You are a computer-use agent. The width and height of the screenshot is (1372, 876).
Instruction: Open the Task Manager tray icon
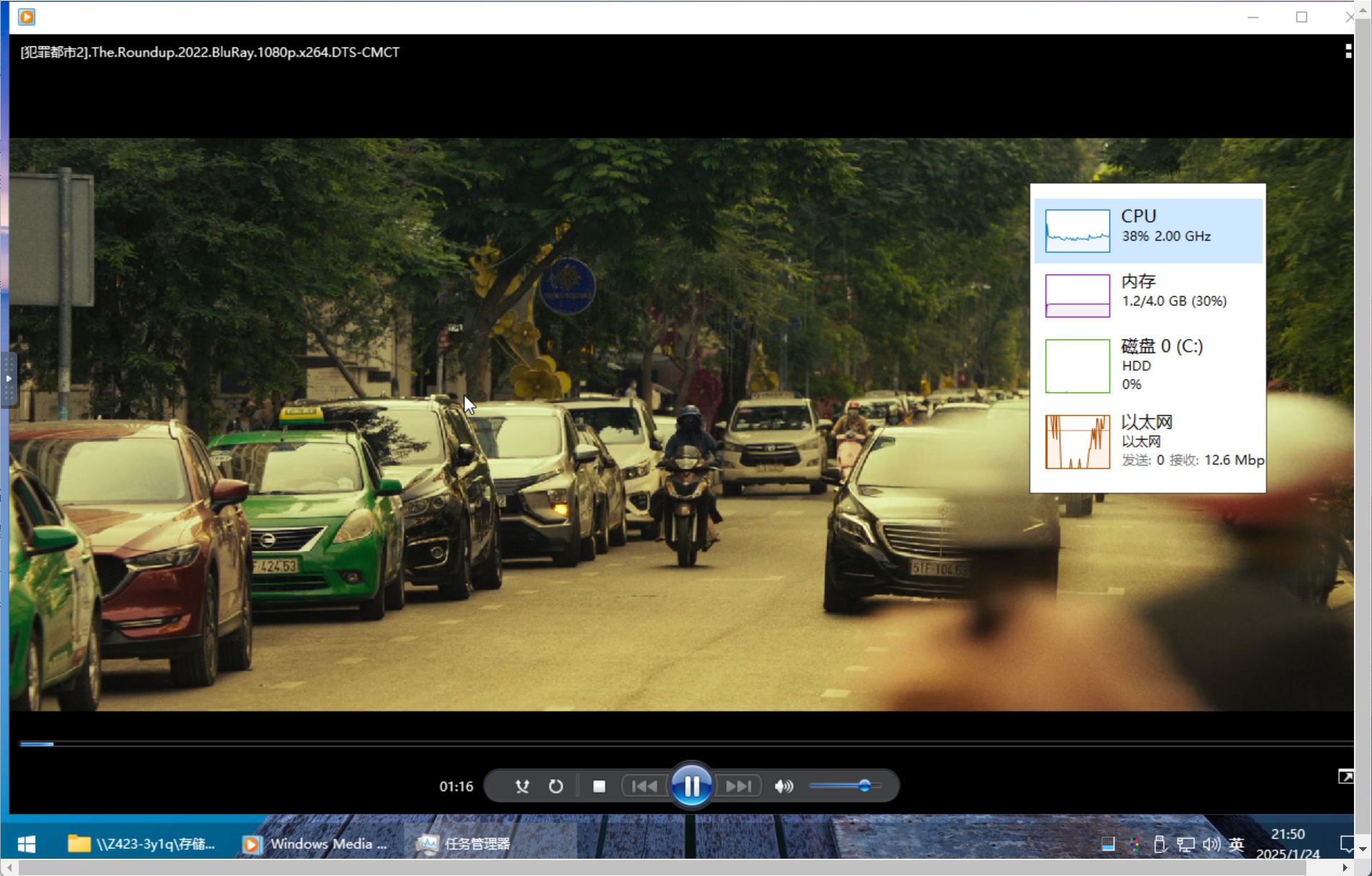click(1108, 844)
